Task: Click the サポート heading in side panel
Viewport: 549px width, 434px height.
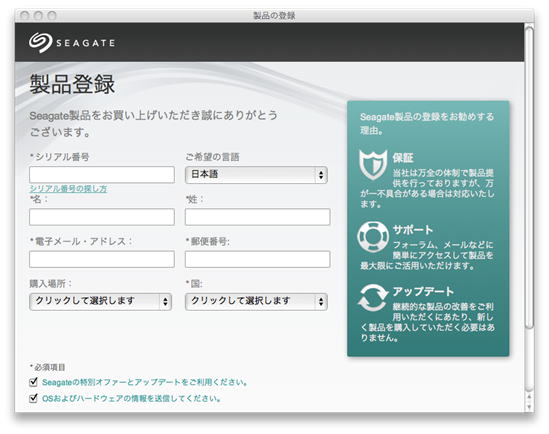Action: click(413, 230)
